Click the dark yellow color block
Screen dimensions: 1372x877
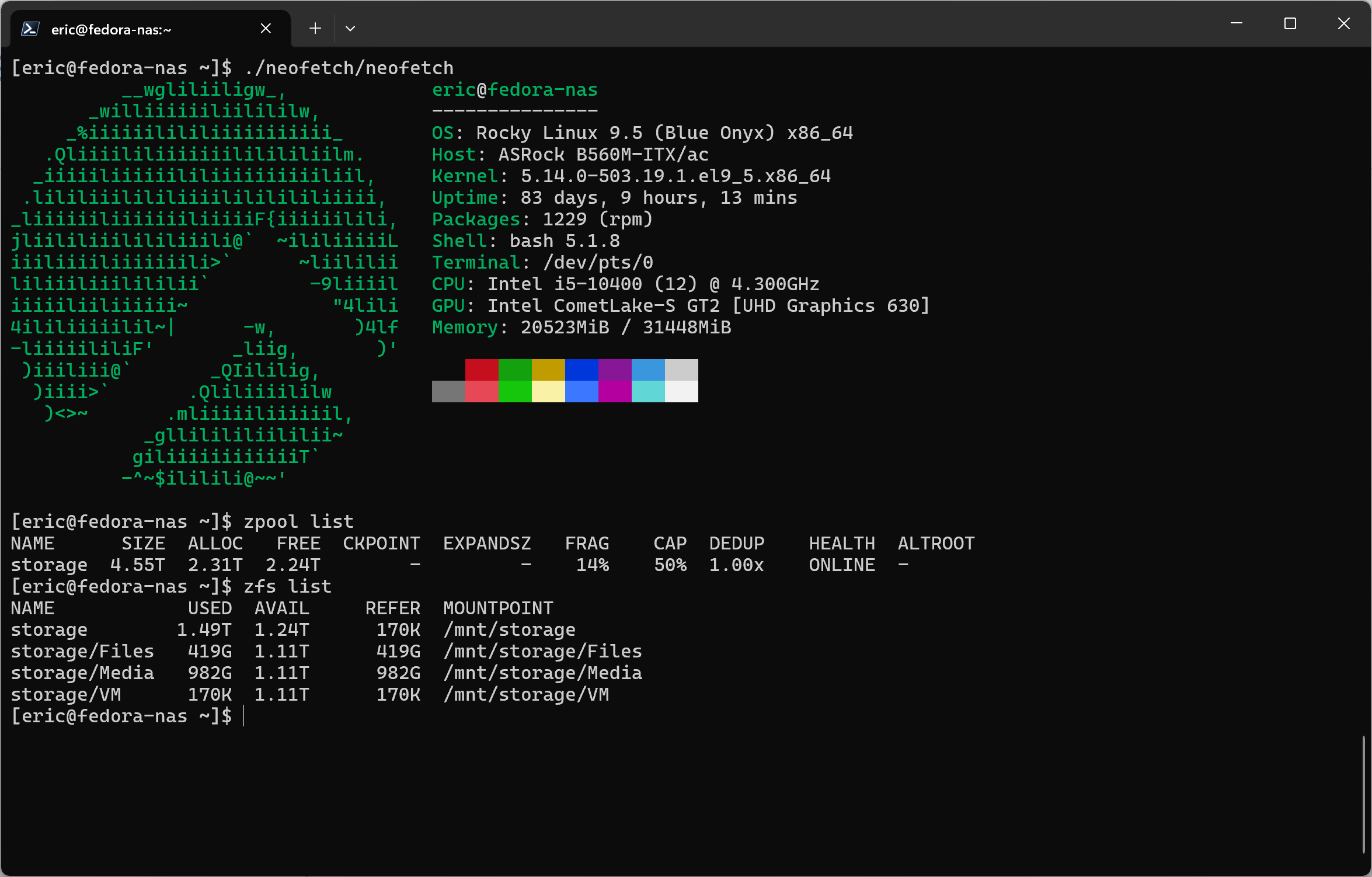pyautogui.click(x=548, y=370)
